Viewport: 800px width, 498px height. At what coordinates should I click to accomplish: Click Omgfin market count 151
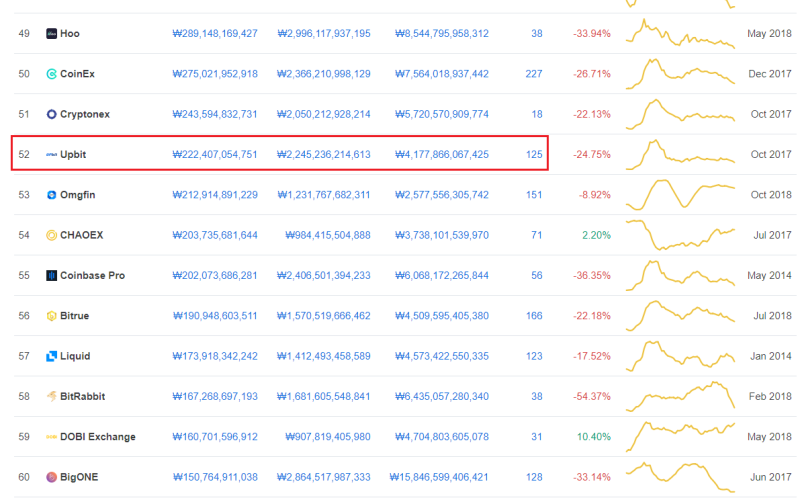[x=534, y=195]
